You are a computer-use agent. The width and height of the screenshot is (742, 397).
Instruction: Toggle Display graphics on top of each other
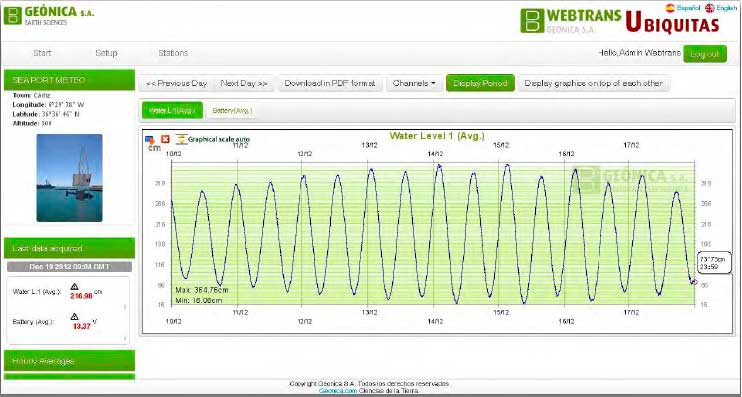point(593,83)
